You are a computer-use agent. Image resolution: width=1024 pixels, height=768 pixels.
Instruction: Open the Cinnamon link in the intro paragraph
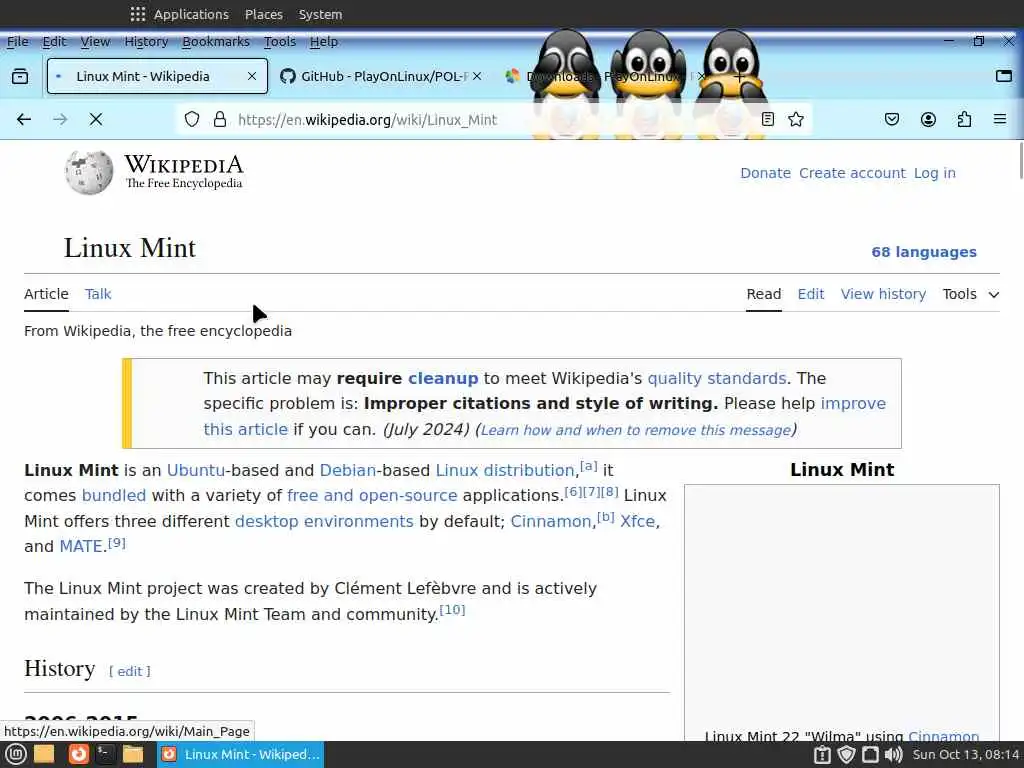click(x=551, y=522)
